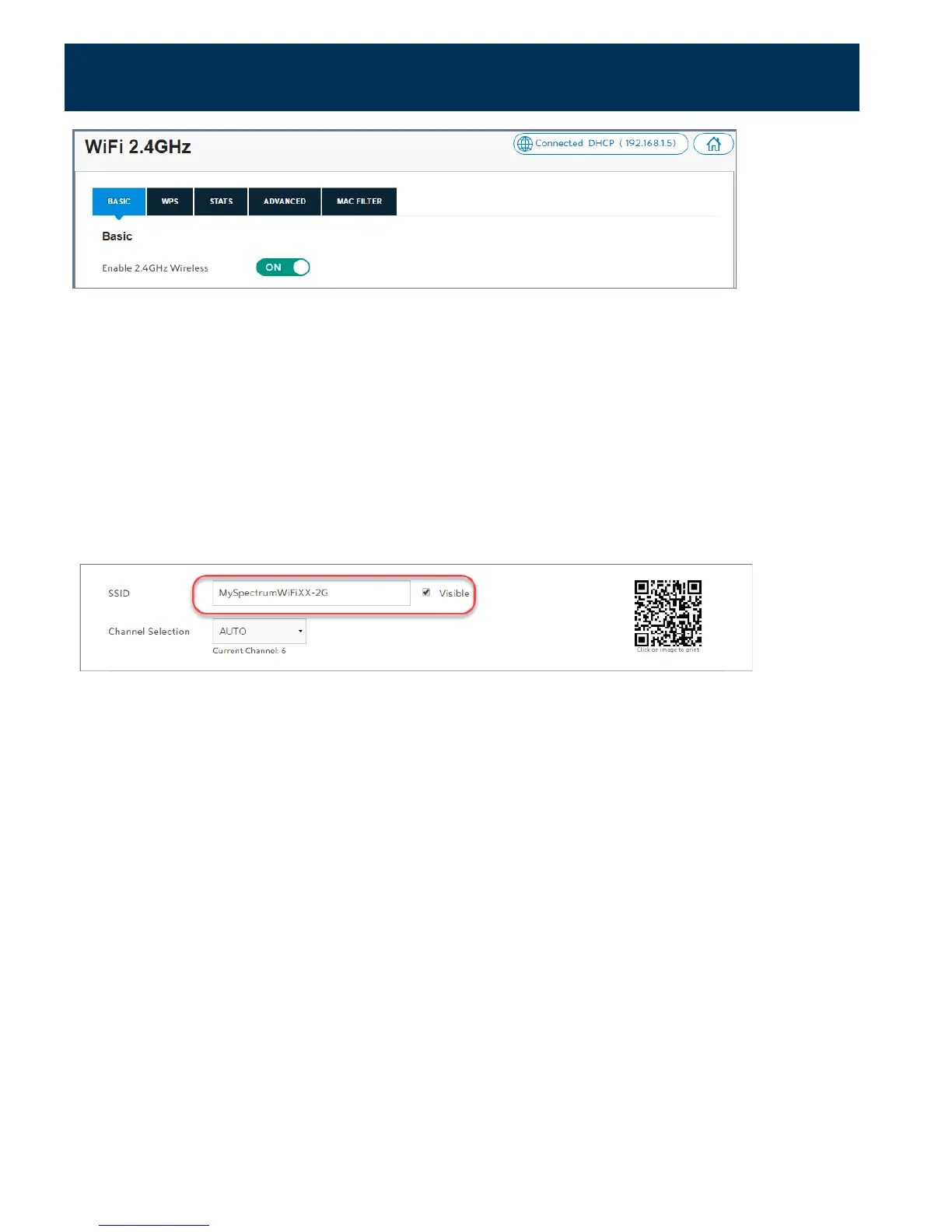The image size is (952, 1232).
Task: Click inside the SSID text field
Action: click(311, 593)
